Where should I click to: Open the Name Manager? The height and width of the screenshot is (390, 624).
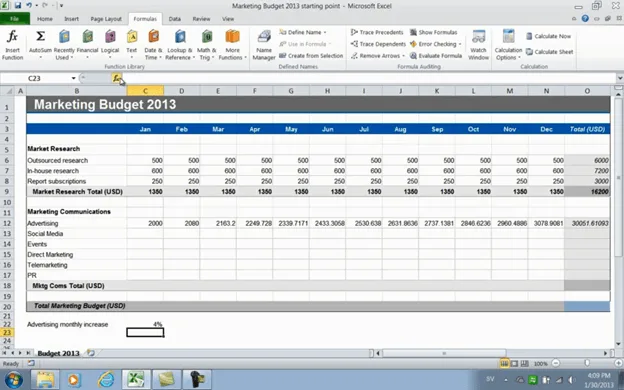pos(264,45)
